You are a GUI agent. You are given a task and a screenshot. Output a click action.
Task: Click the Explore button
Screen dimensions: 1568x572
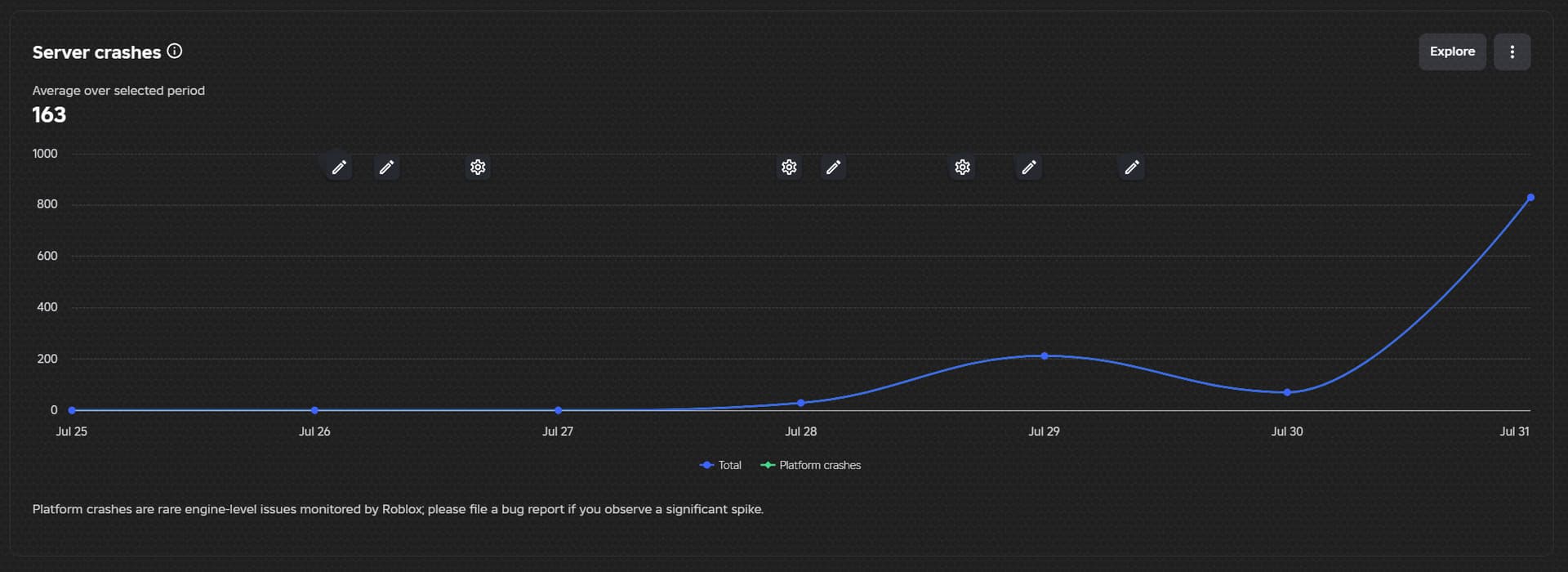pos(1452,51)
